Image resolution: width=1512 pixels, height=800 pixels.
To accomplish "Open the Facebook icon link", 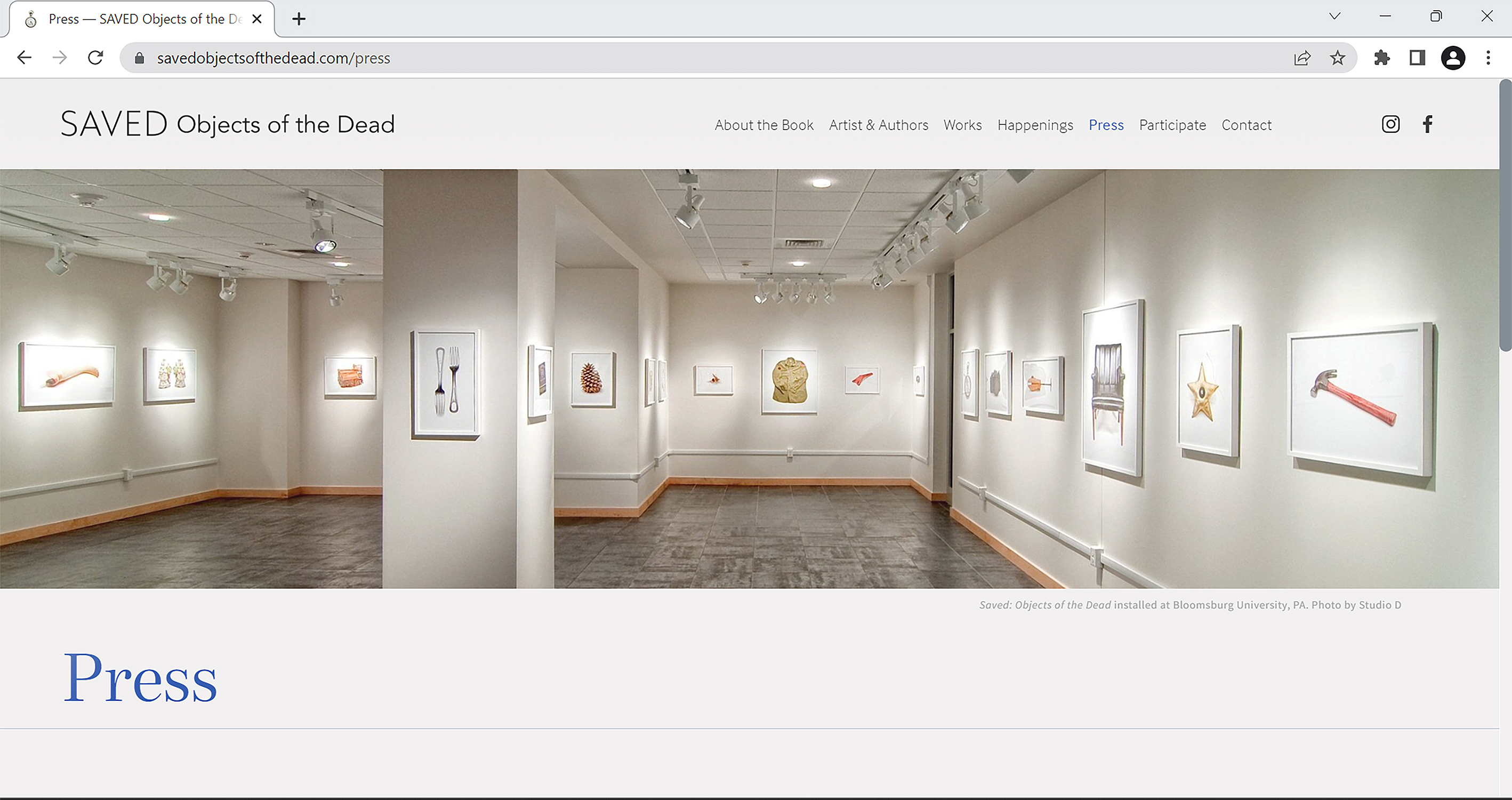I will point(1427,124).
